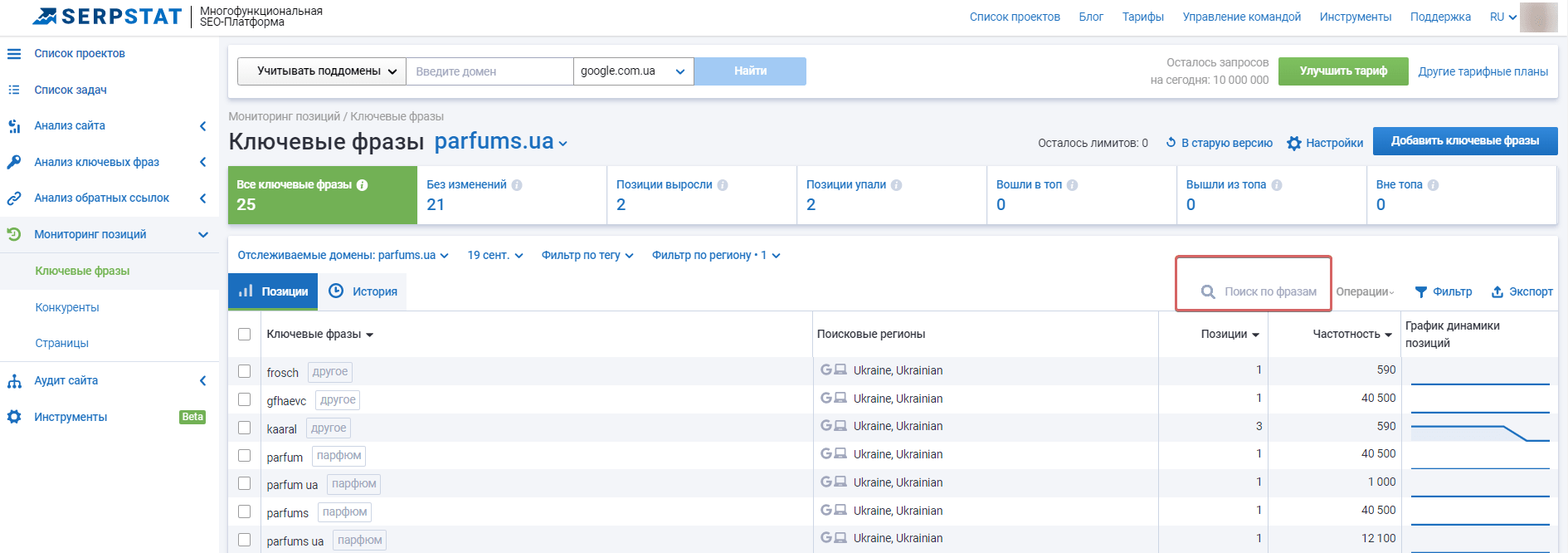Open Отслеживаемые домены dropdown

[343, 256]
